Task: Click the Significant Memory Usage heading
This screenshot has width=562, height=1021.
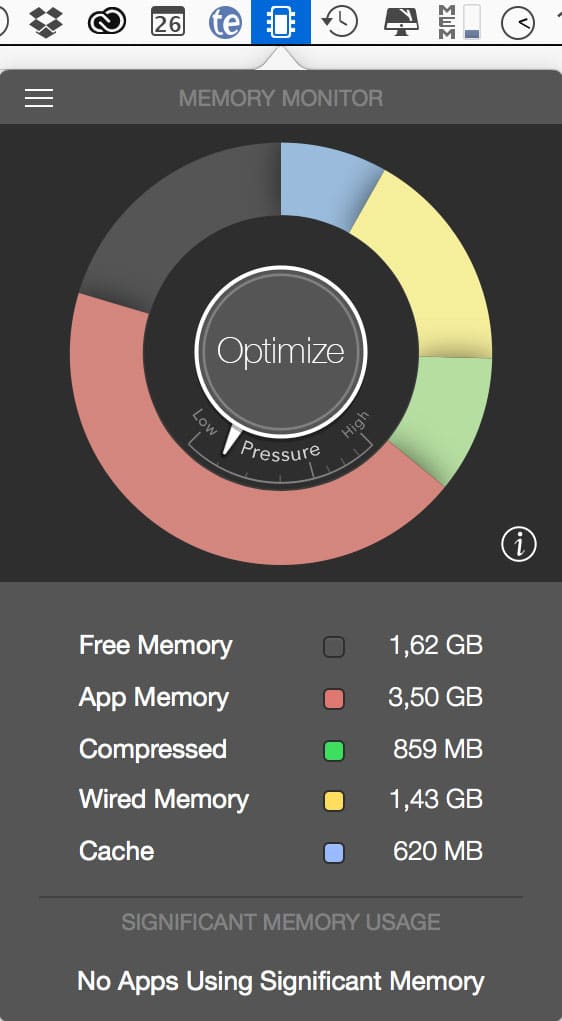Action: point(281,922)
